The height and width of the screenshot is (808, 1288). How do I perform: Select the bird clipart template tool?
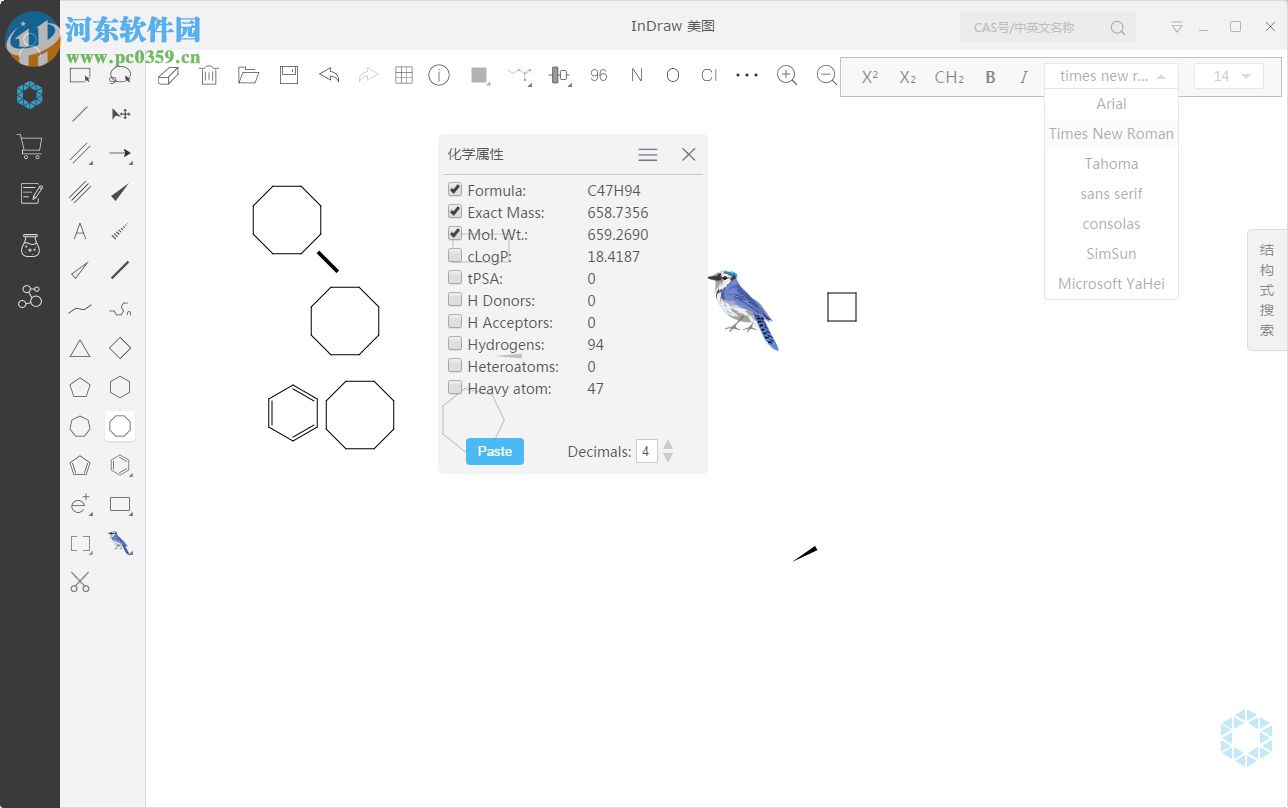[120, 543]
